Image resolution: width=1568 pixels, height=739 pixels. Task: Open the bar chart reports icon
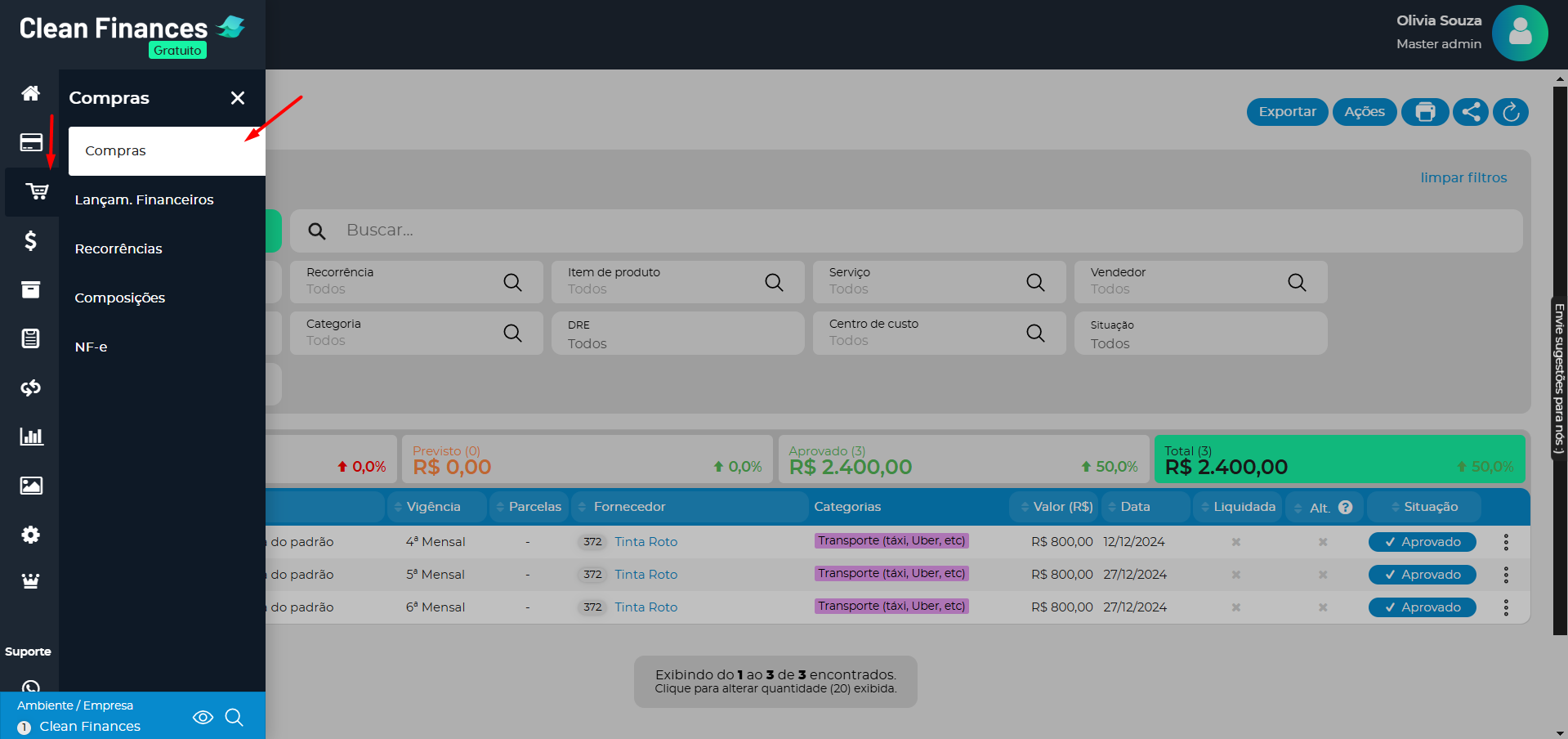[x=31, y=437]
